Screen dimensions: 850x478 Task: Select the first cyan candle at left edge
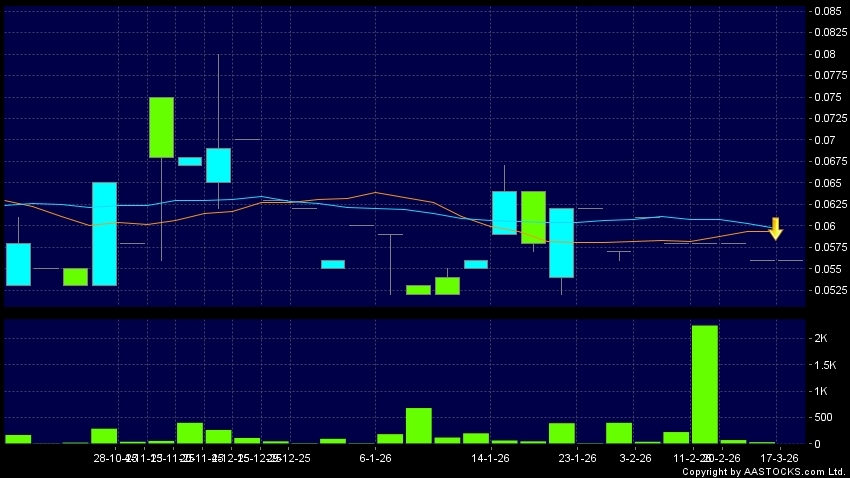pos(18,264)
